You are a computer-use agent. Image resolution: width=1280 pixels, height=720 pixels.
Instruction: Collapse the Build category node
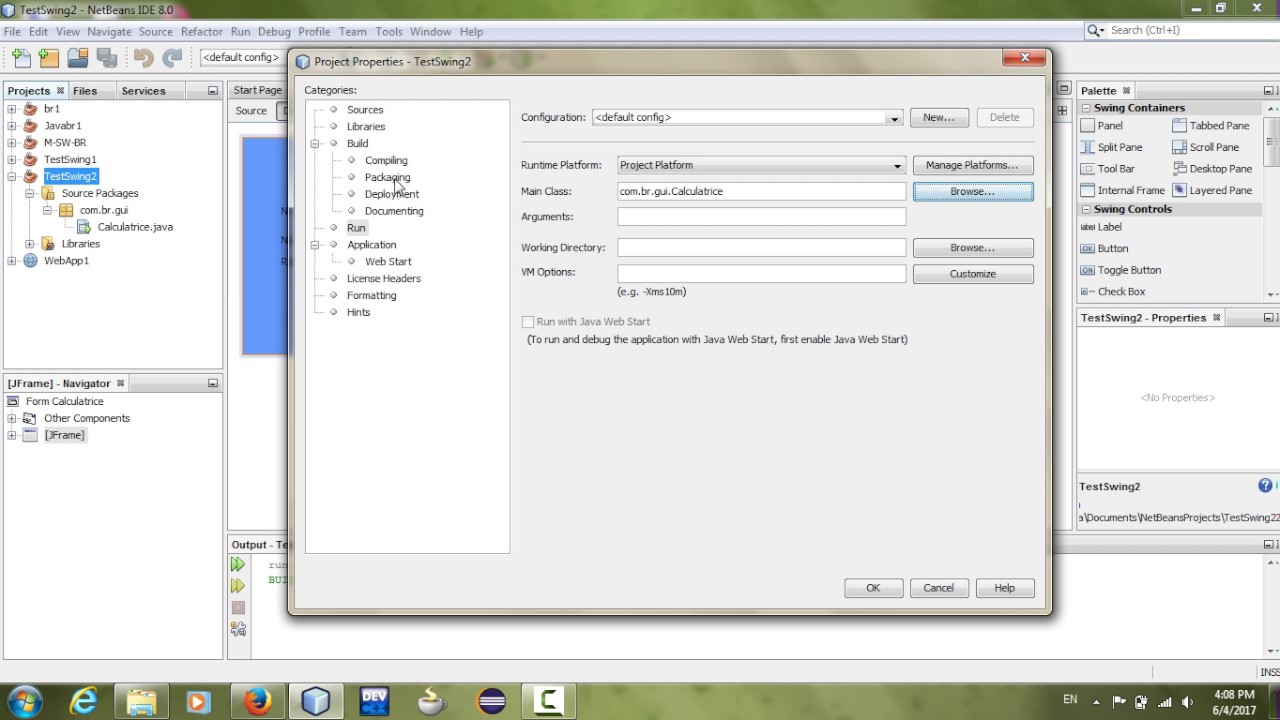pos(316,144)
